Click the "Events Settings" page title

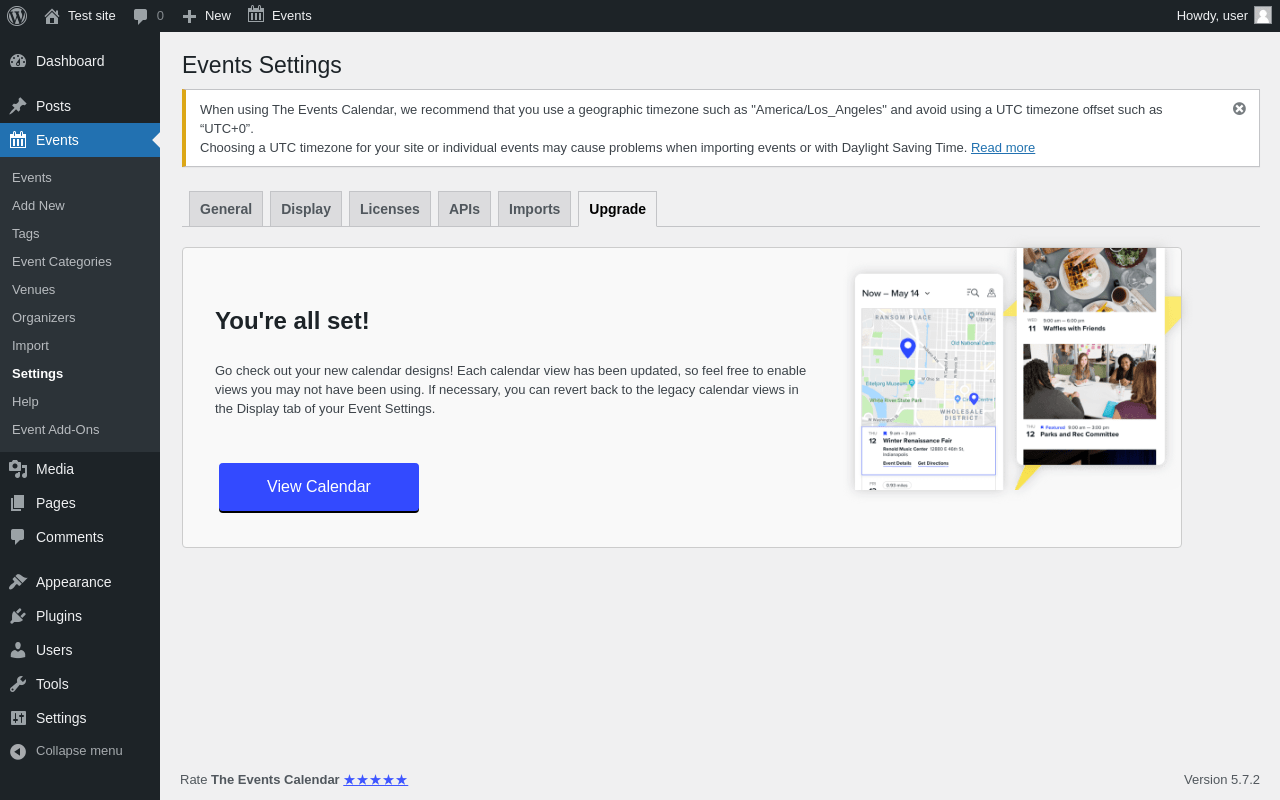262,65
